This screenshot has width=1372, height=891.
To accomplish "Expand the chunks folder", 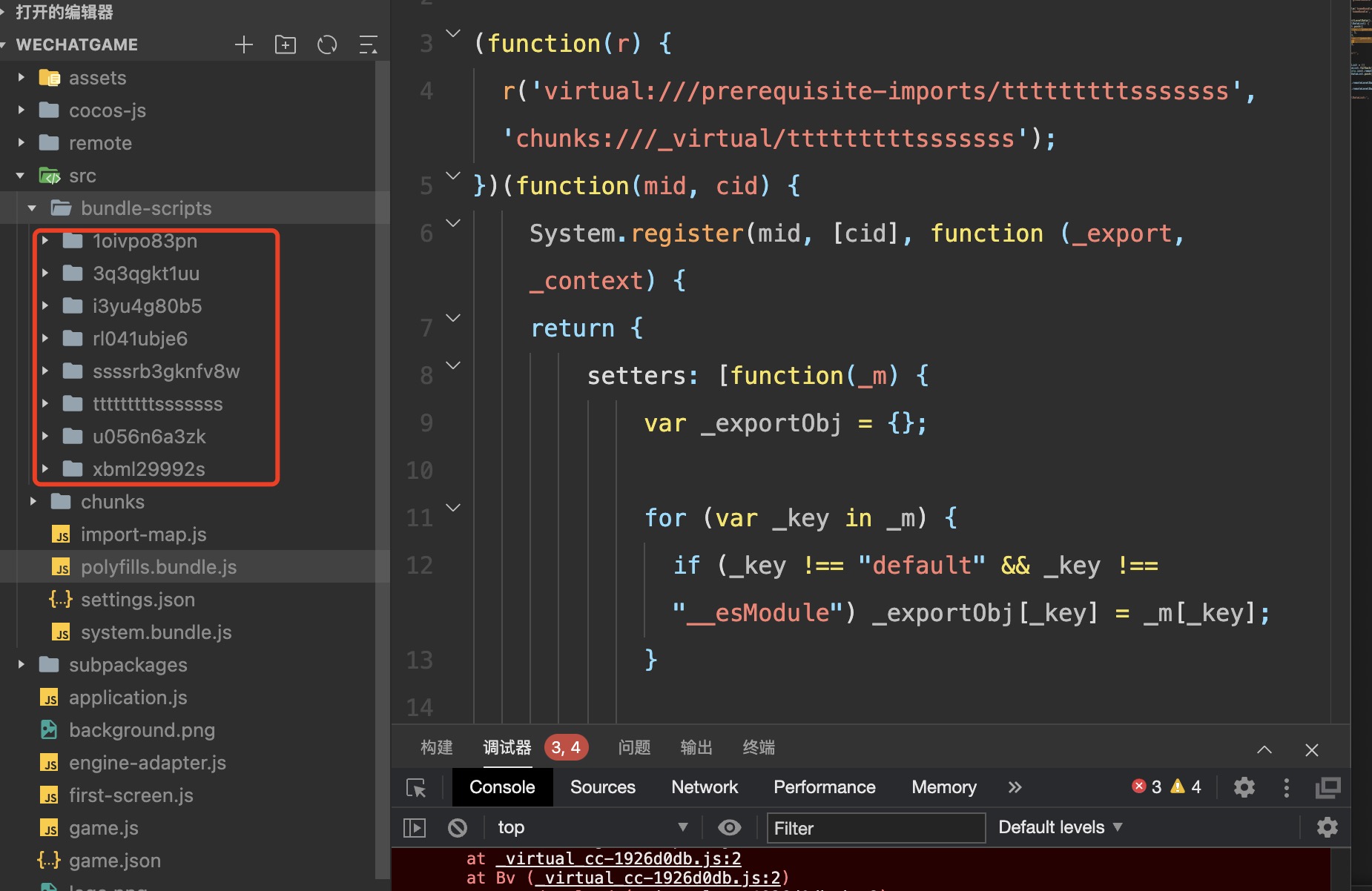I will pos(33,501).
